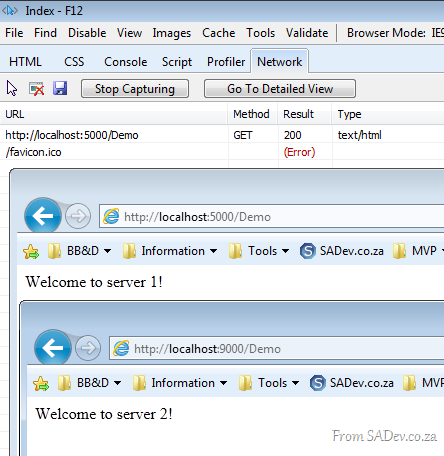Click SADev.co.za favorite in server 2 window

pos(352,383)
